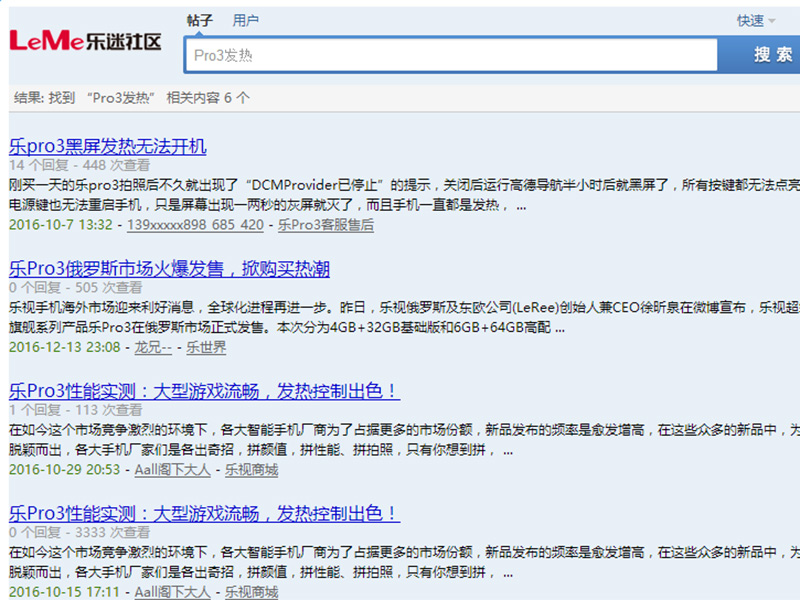Screen dimensions: 800x600
Task: Open the 乐Pro3客服售后 forum section
Action: (326, 224)
